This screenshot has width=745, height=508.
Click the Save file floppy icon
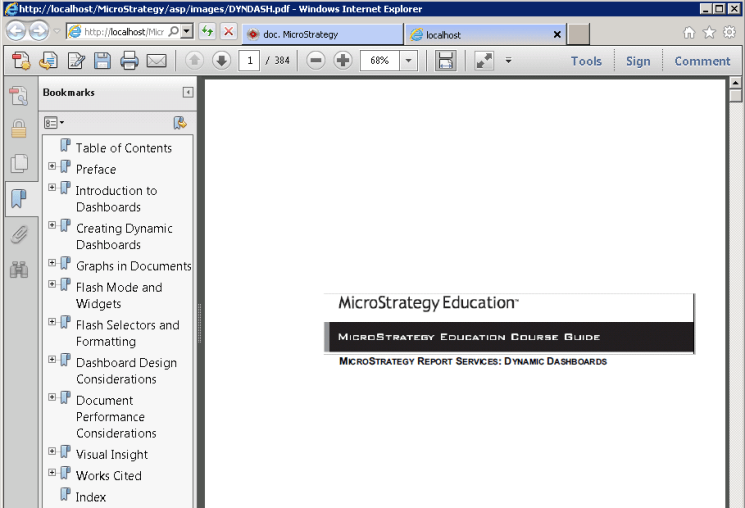[102, 61]
